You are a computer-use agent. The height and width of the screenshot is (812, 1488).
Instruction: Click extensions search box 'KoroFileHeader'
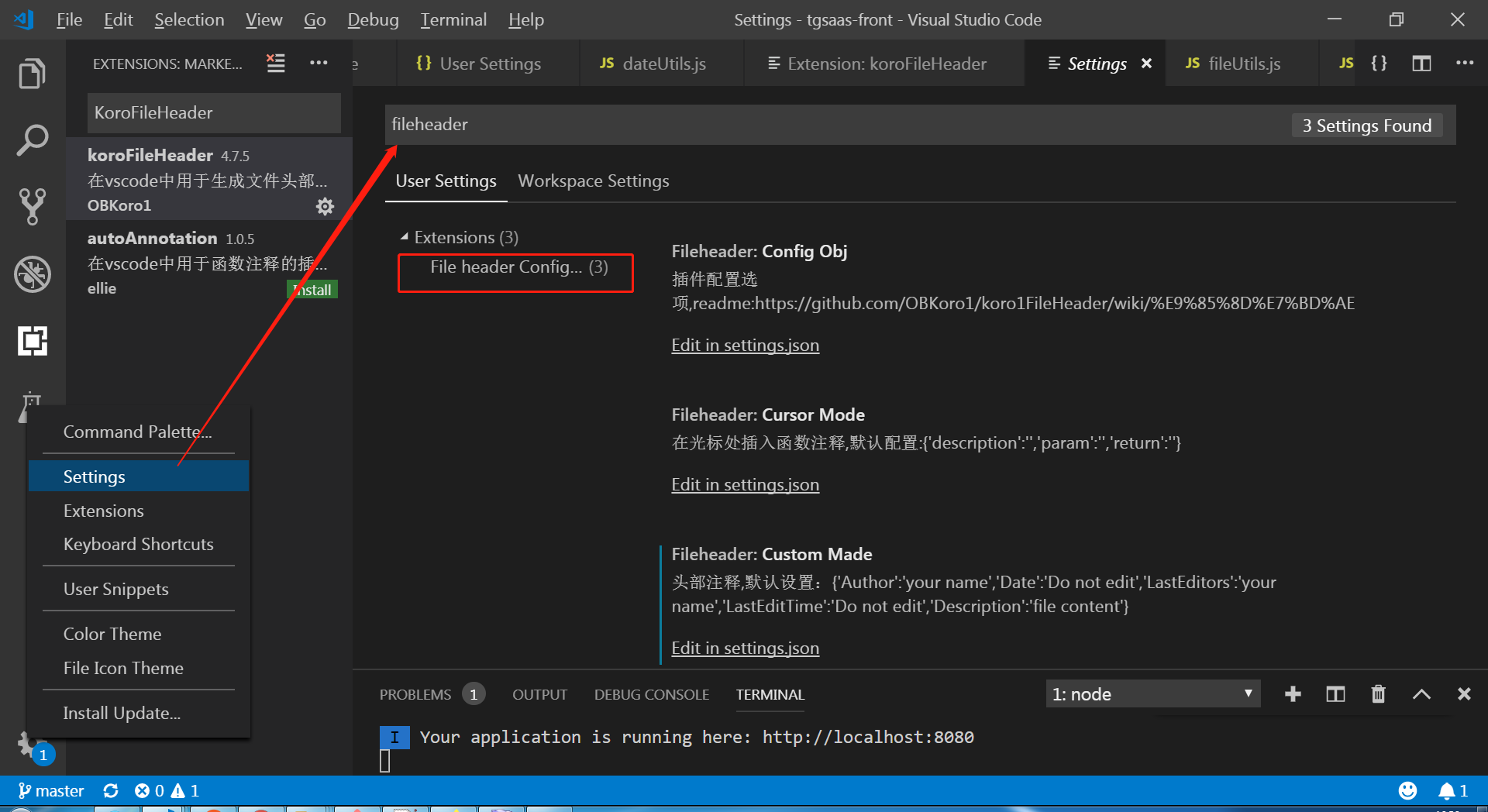tap(214, 113)
